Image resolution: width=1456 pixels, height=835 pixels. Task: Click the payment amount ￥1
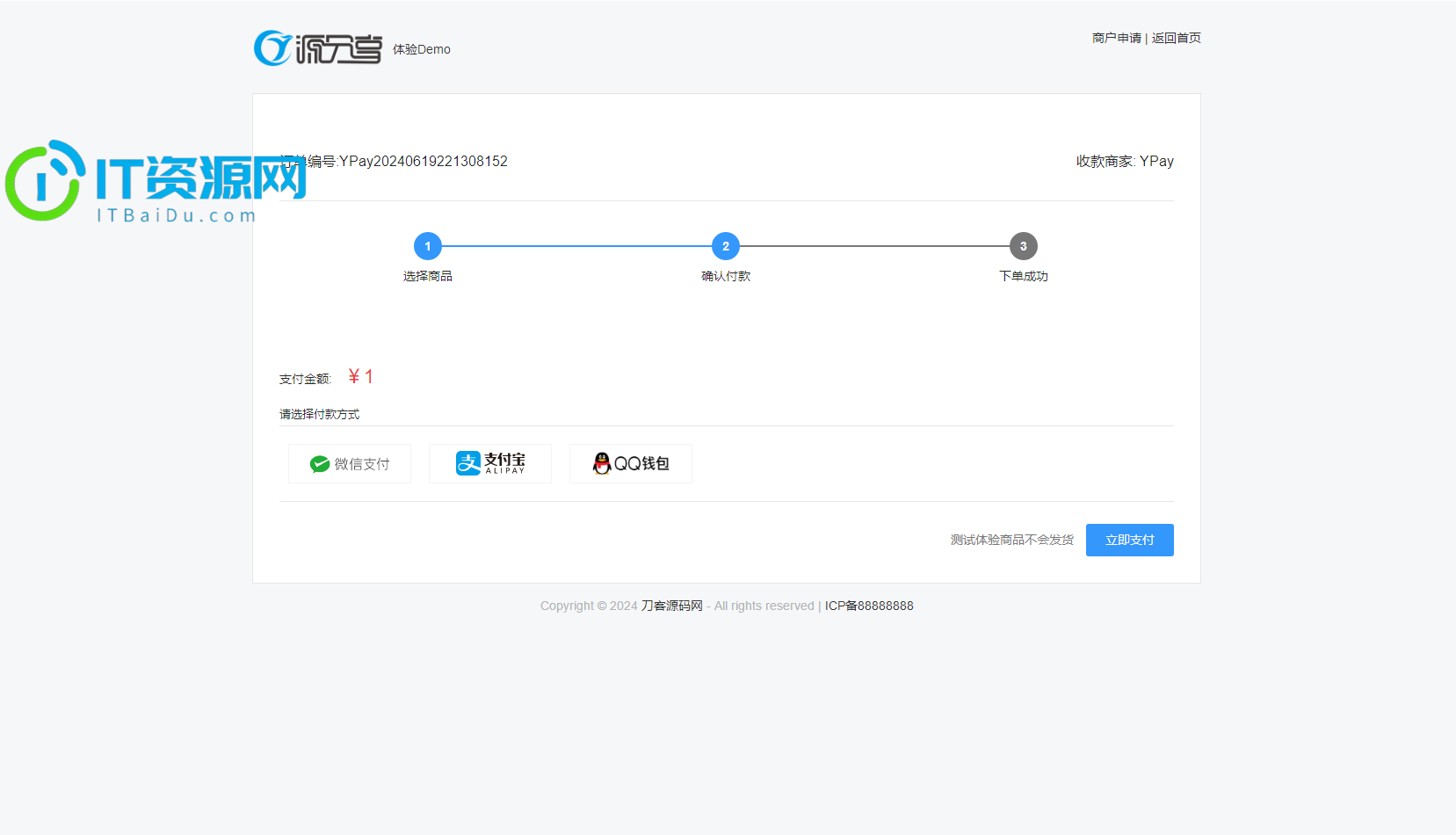[x=361, y=377]
